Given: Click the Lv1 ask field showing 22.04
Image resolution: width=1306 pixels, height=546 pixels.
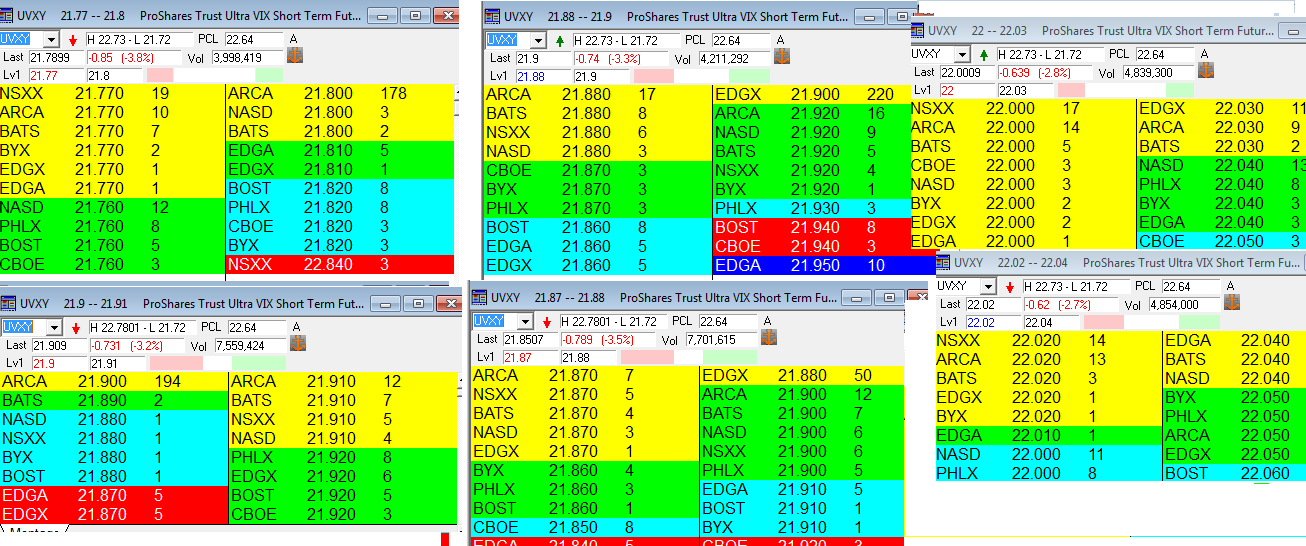Looking at the screenshot, I should point(1051,322).
